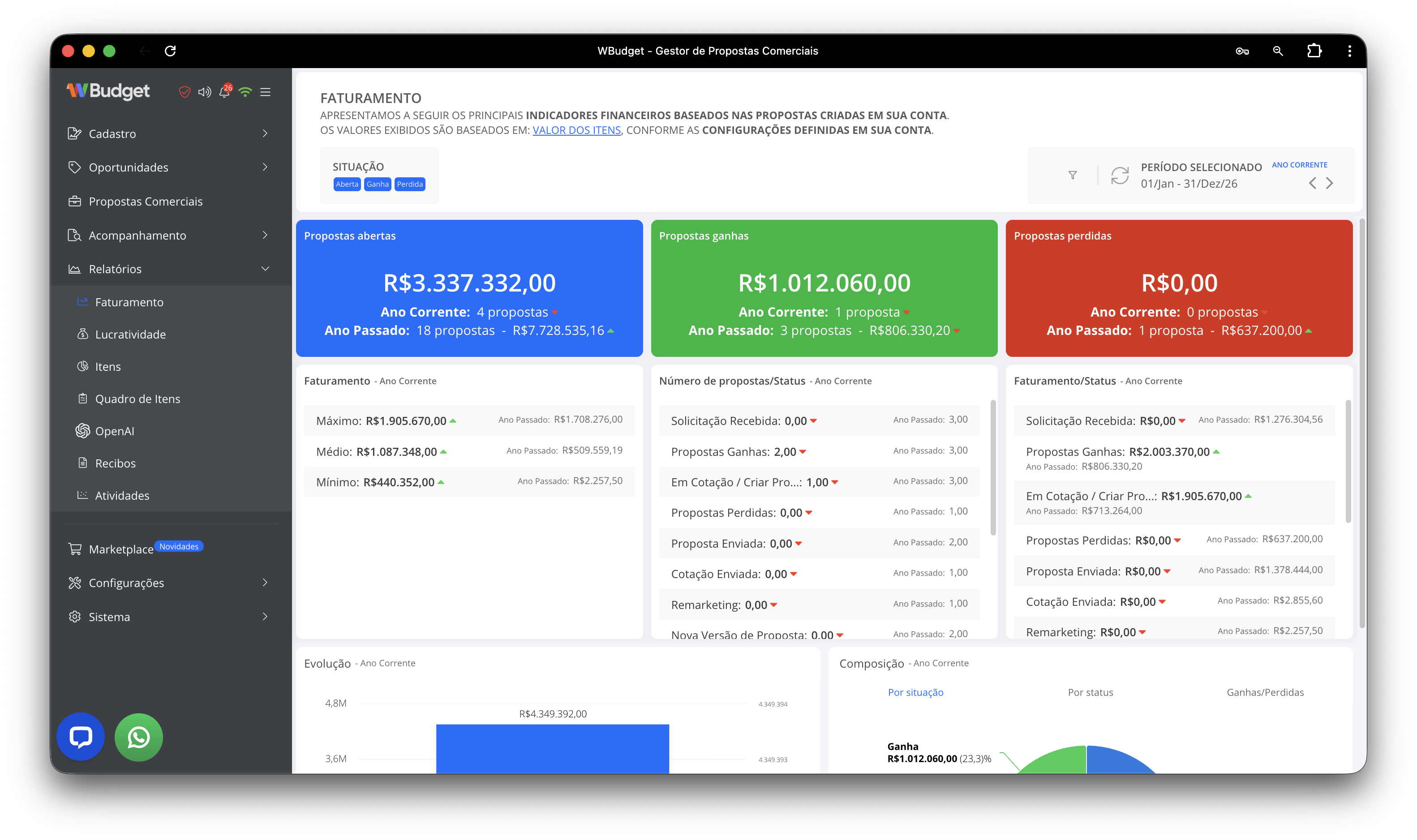Open Lucratividade report in the sidebar
1417x840 pixels.
click(x=130, y=334)
